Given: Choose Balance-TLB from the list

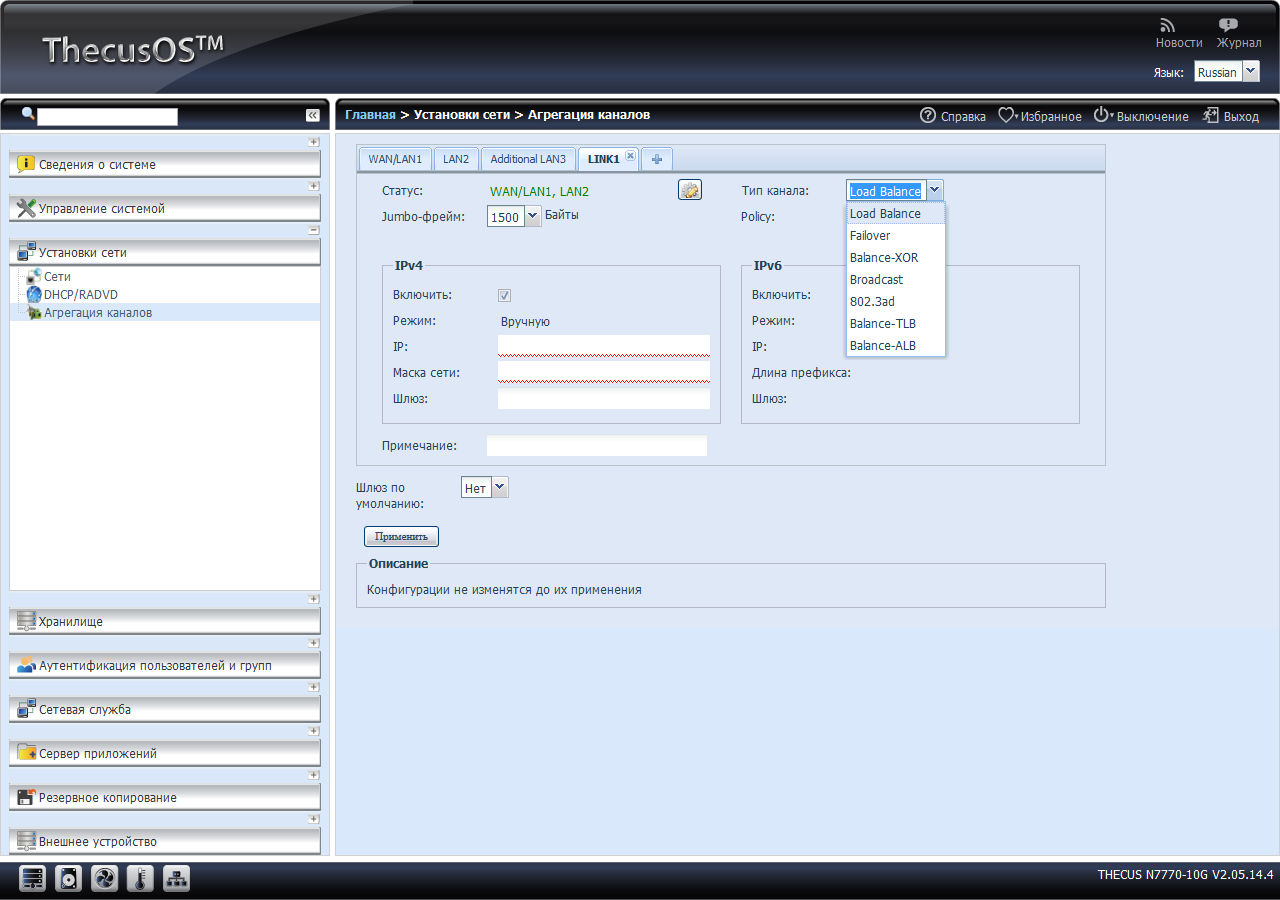Looking at the screenshot, I should point(896,324).
